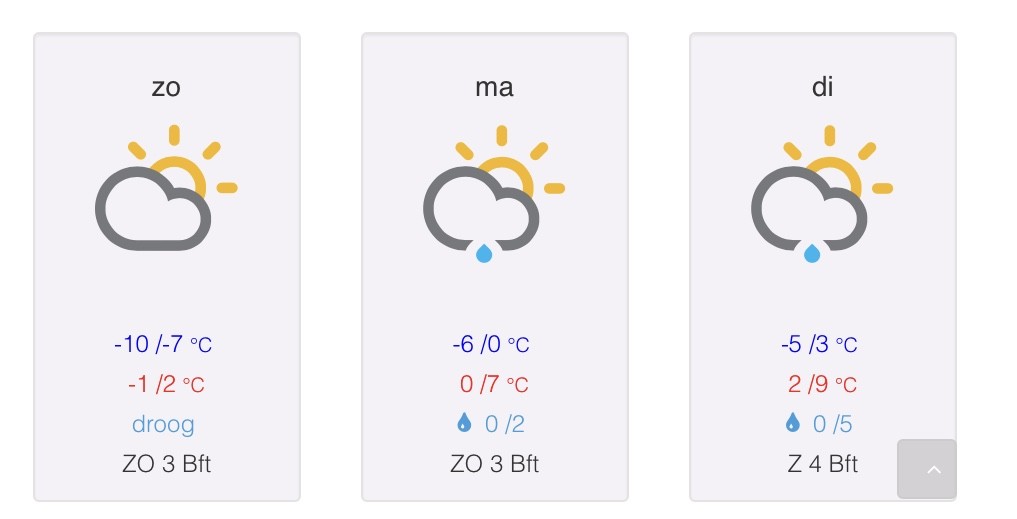
Task: Select the zo day heading
Action: (166, 87)
